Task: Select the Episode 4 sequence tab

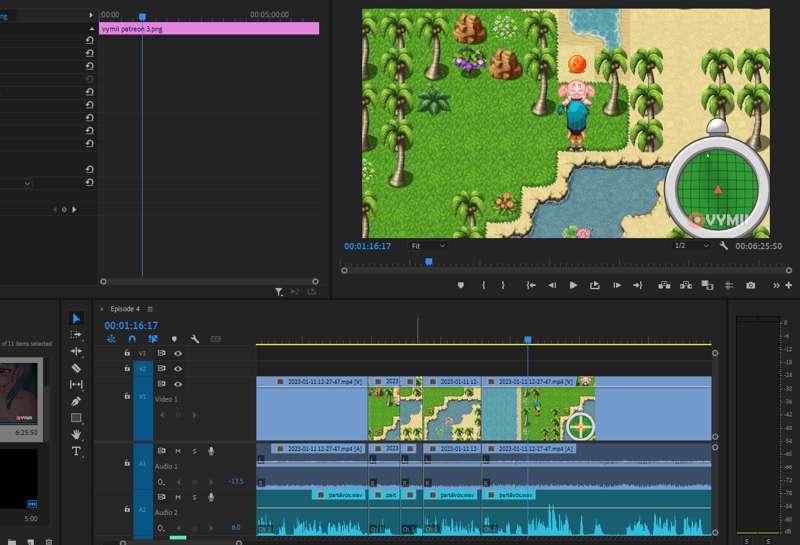Action: point(125,309)
